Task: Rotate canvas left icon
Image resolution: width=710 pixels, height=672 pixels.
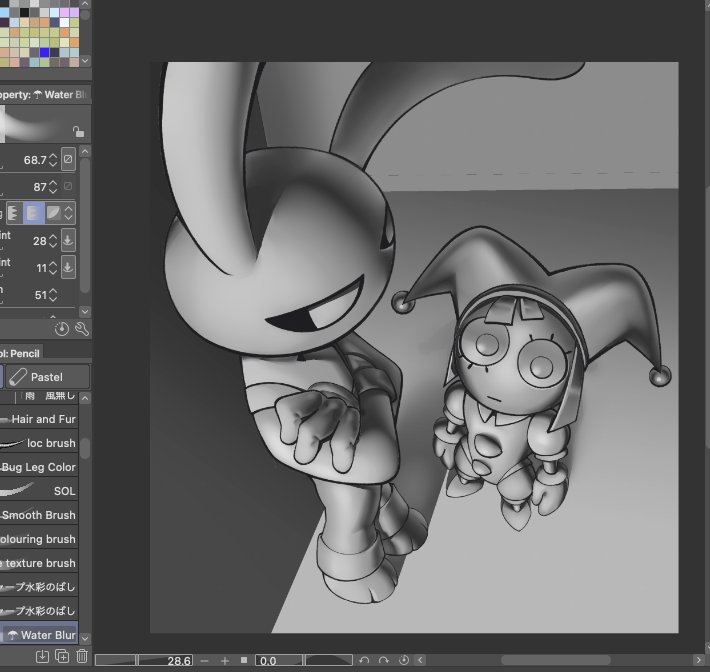Action: (364, 660)
